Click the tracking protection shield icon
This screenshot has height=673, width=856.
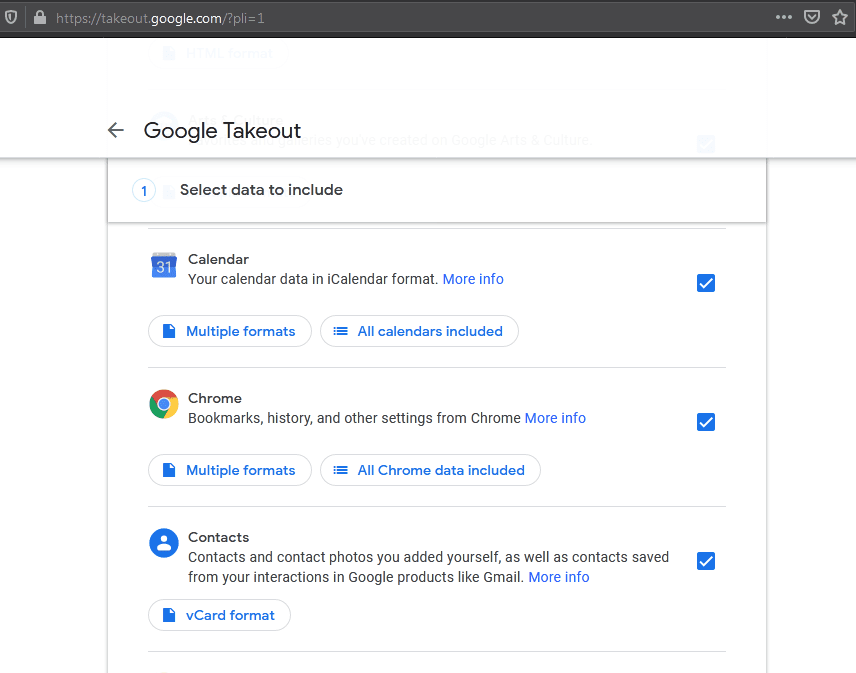12,18
